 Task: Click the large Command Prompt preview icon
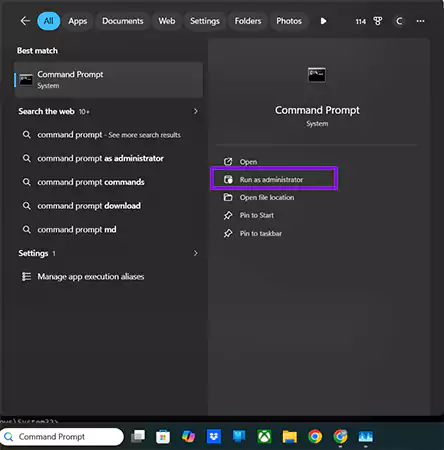pos(317,75)
